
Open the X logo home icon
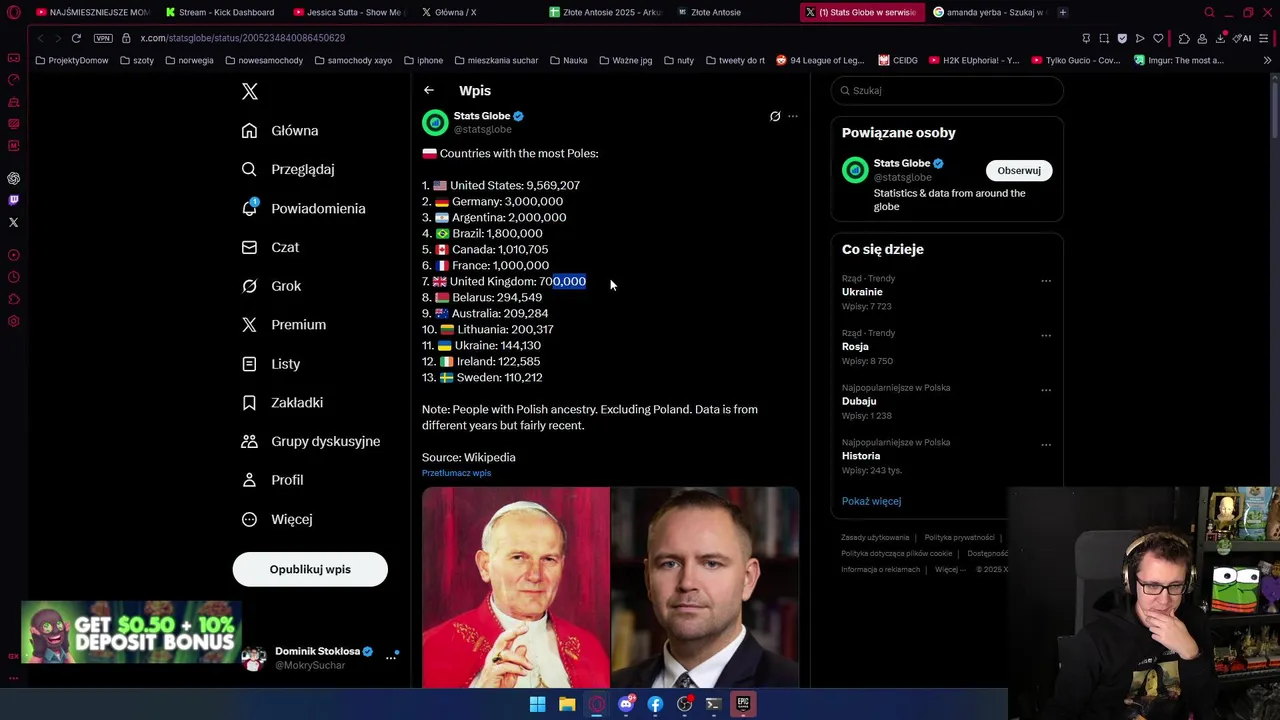pyautogui.click(x=250, y=91)
